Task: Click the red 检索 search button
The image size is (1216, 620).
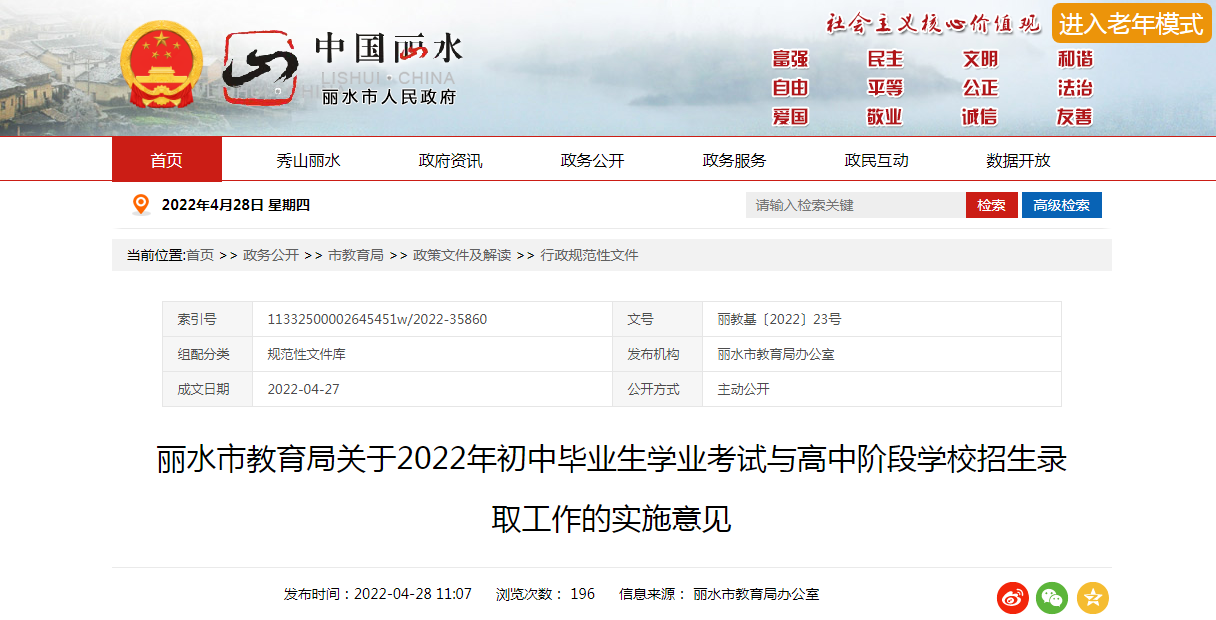Action: click(x=991, y=205)
